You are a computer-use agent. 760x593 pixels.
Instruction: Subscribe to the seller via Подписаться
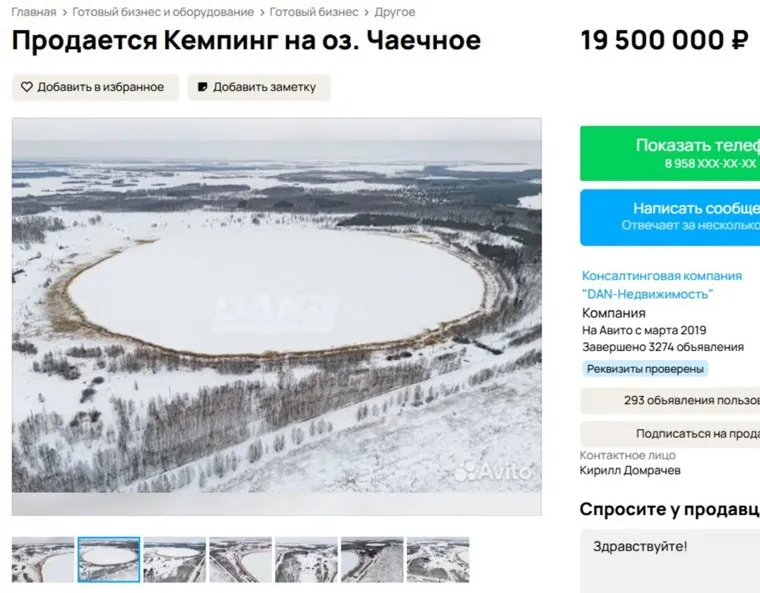670,433
